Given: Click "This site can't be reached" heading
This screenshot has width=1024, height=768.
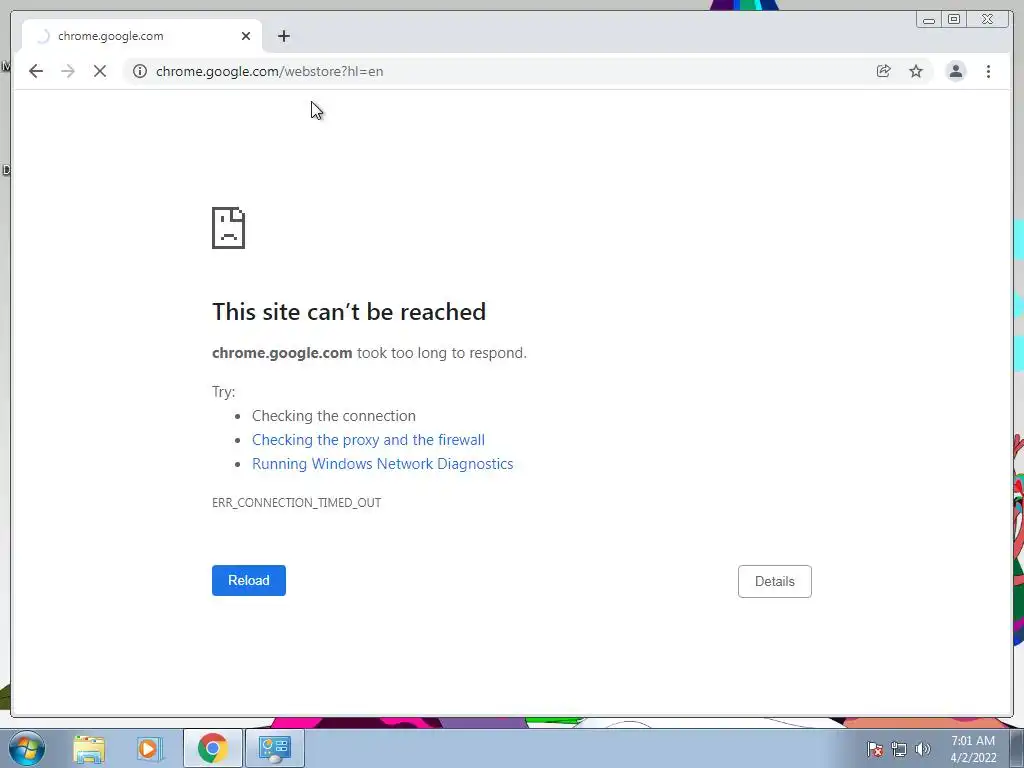Looking at the screenshot, I should pos(349,312).
